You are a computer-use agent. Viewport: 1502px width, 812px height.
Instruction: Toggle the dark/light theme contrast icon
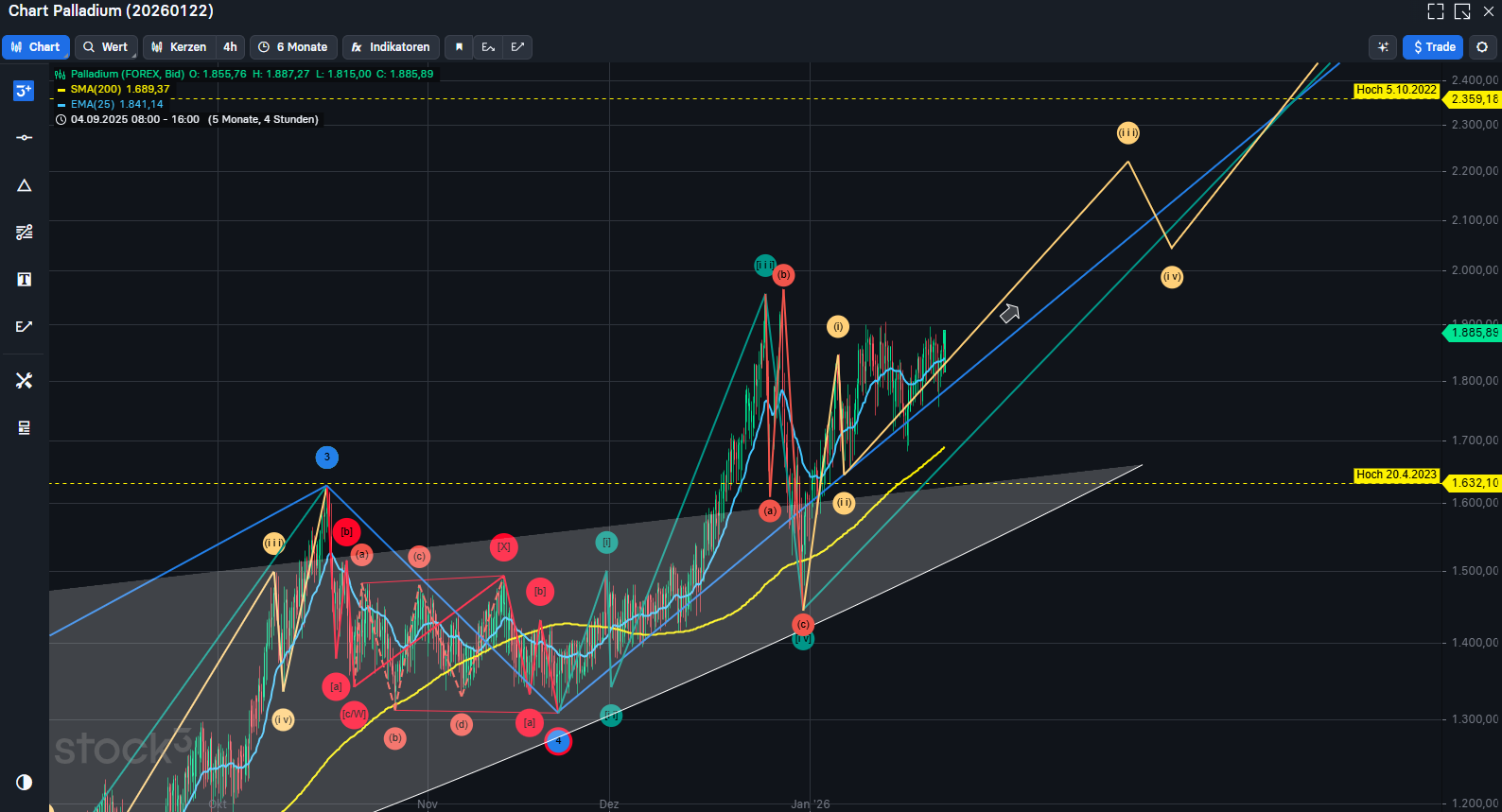[x=24, y=782]
